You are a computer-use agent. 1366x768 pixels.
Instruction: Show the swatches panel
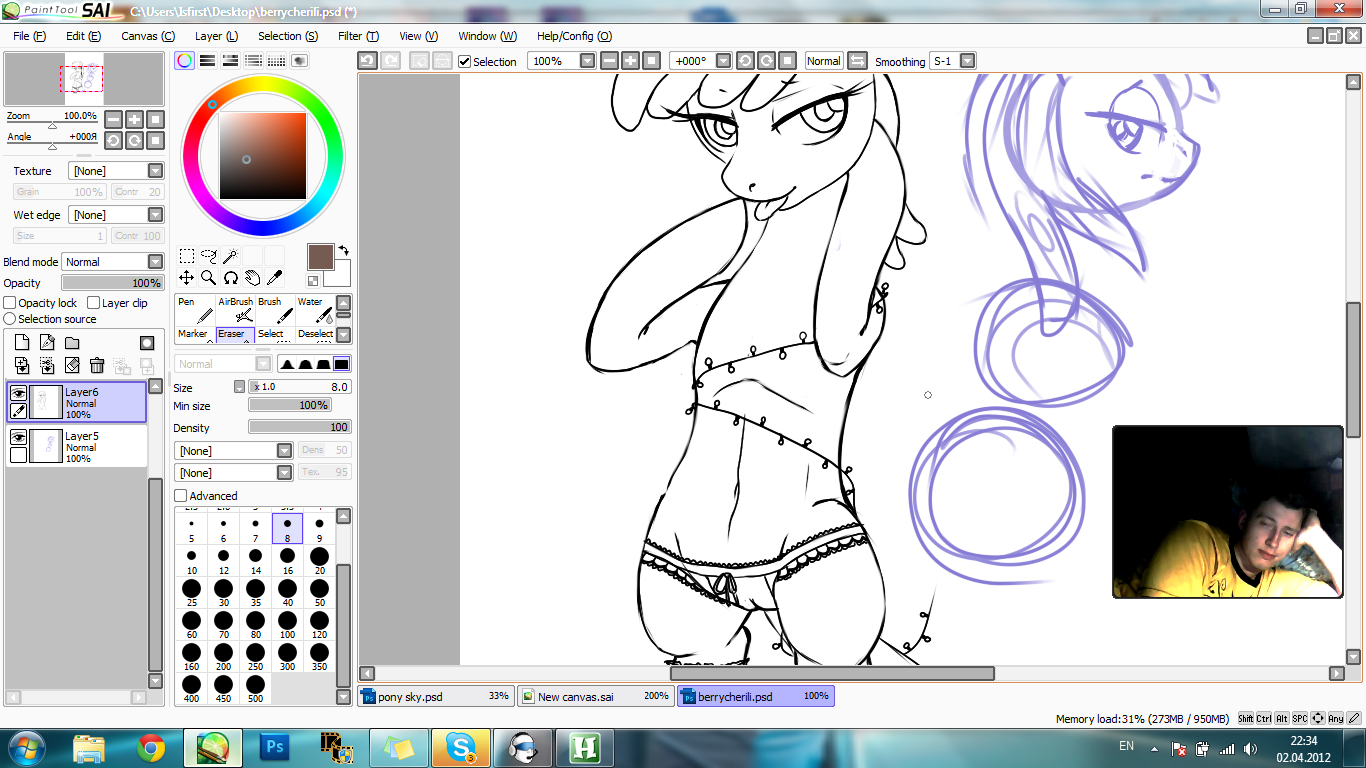(x=276, y=61)
